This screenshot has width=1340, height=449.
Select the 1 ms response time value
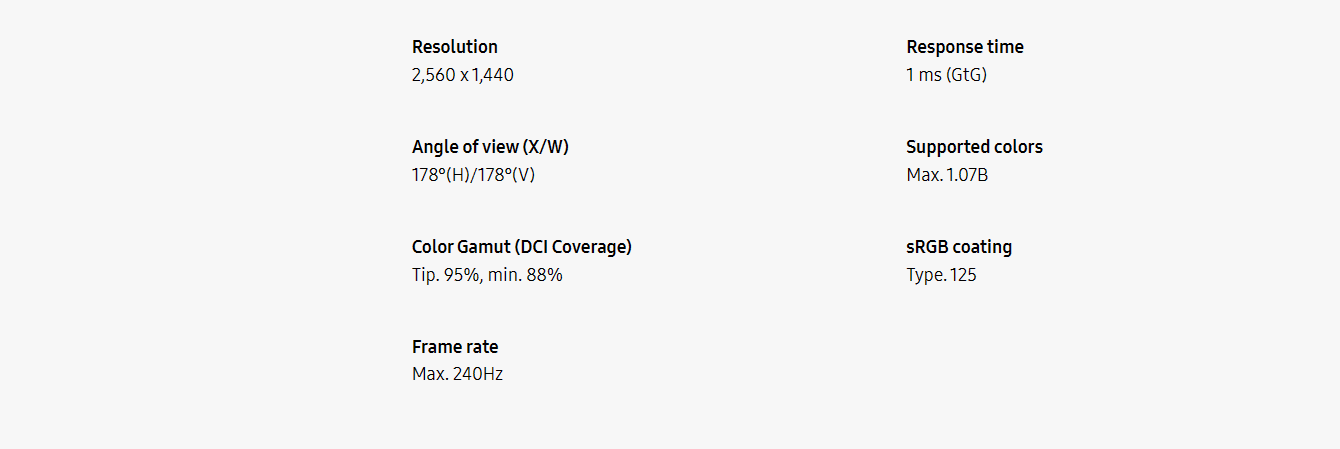click(924, 75)
